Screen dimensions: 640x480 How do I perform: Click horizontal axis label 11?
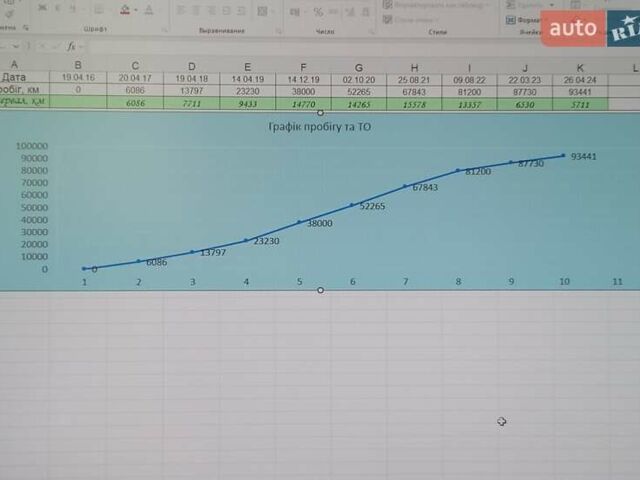pos(618,282)
